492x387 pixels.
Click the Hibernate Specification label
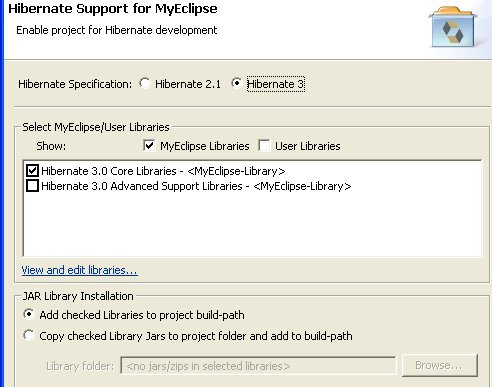pos(75,84)
